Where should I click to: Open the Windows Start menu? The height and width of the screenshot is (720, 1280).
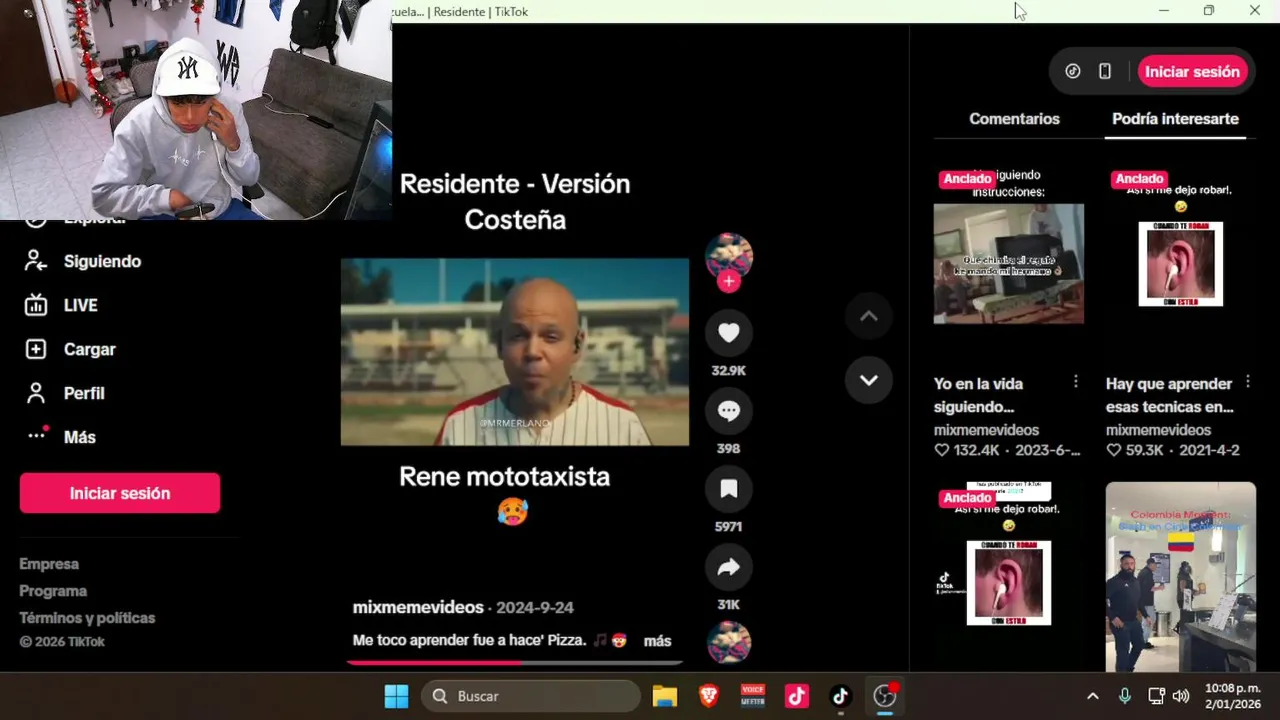pyautogui.click(x=396, y=696)
